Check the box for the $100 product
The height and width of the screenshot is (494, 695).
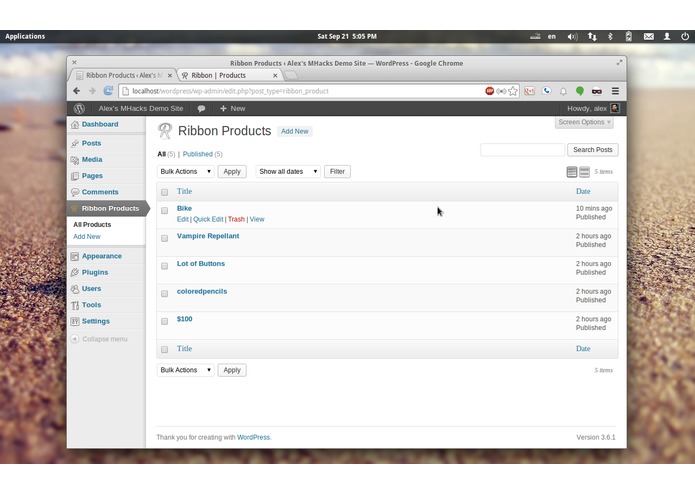point(164,321)
